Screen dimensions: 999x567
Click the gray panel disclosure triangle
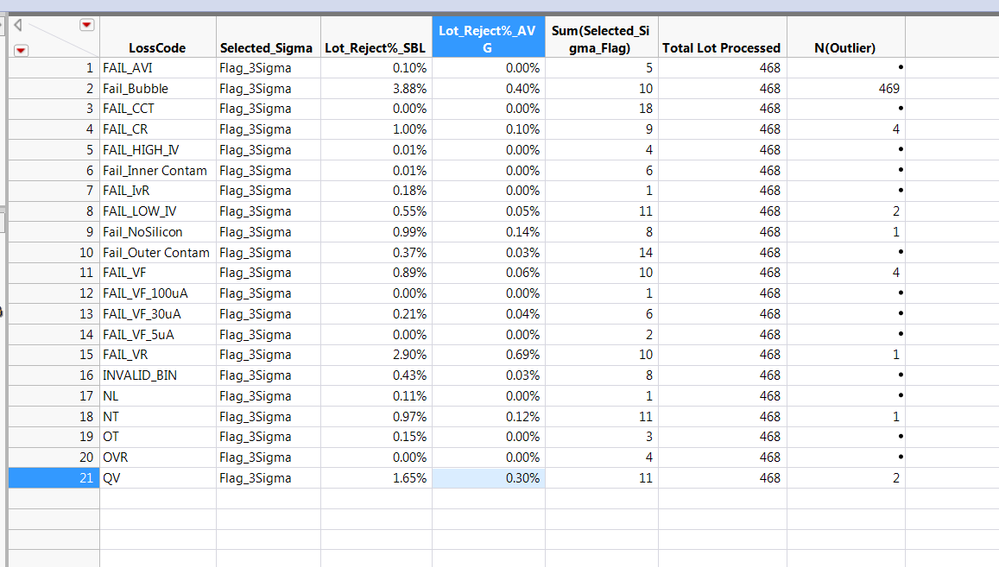pyautogui.click(x=18, y=26)
